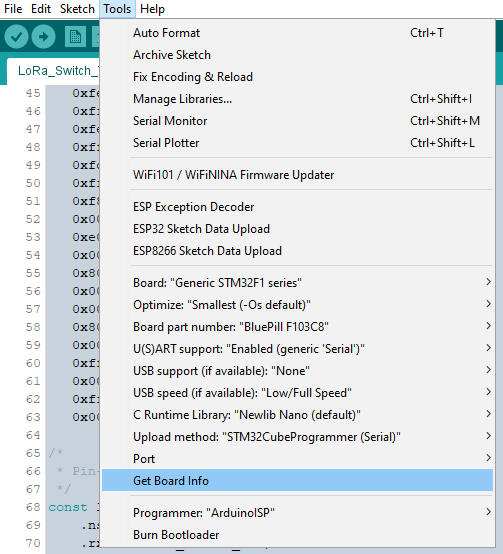
Task: Click the "const" keyword on line 68
Action: pos(68,507)
